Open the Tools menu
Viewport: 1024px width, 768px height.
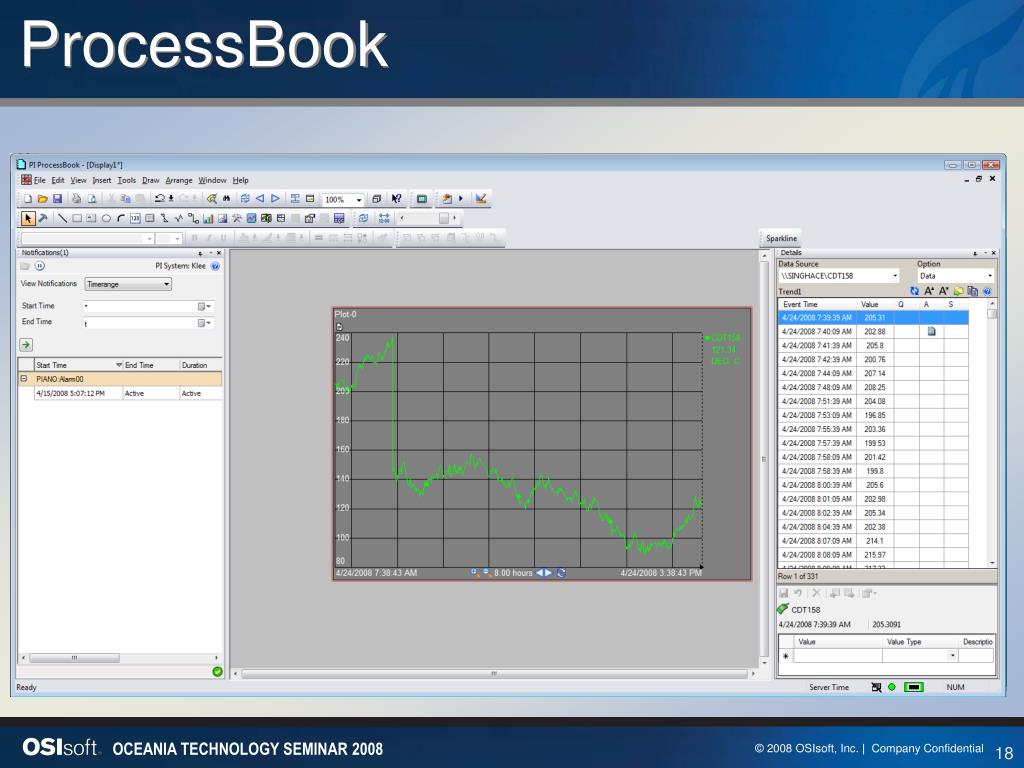tap(127, 180)
